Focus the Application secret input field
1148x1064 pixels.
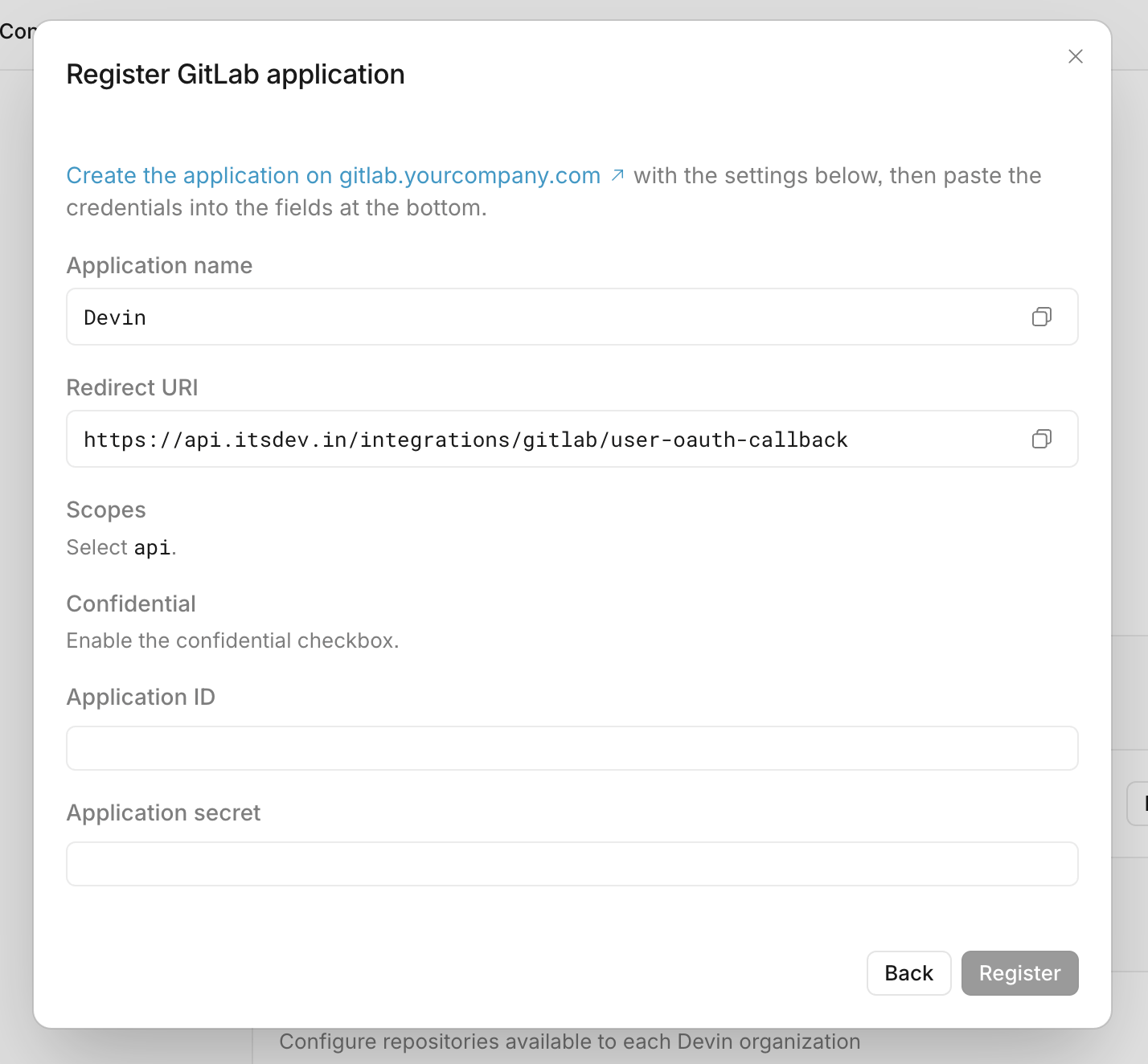coord(572,864)
